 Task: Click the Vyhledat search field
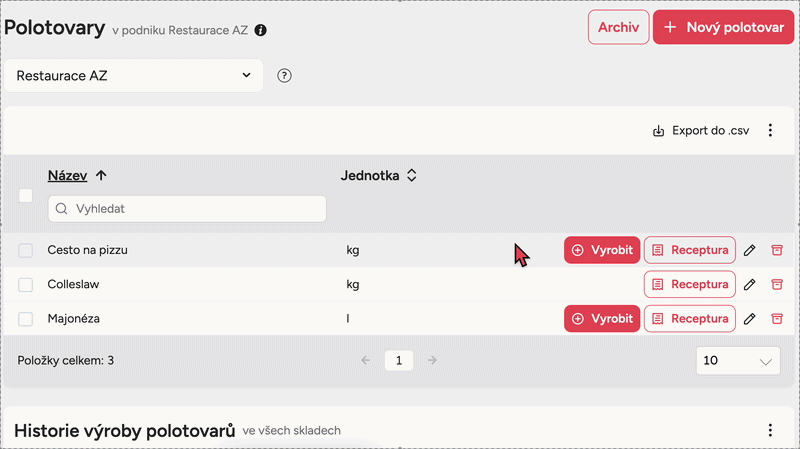(187, 209)
